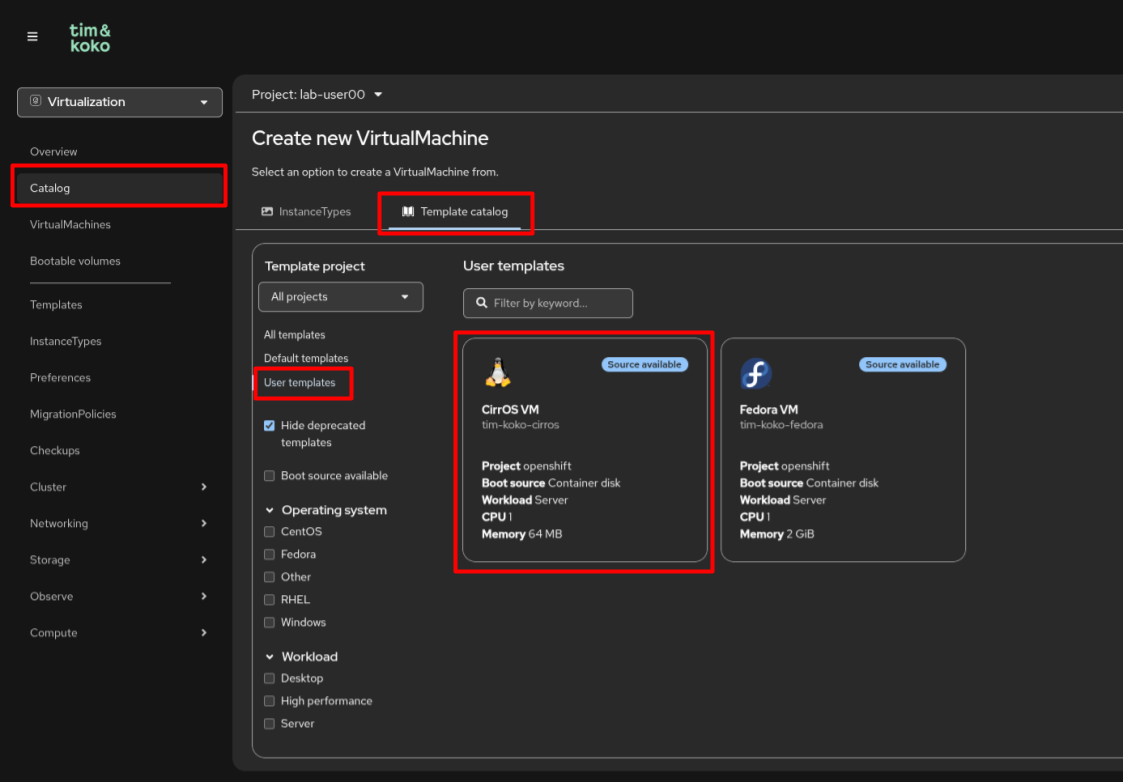Check the Fedora operating system filter
The image size is (1123, 782).
click(269, 554)
